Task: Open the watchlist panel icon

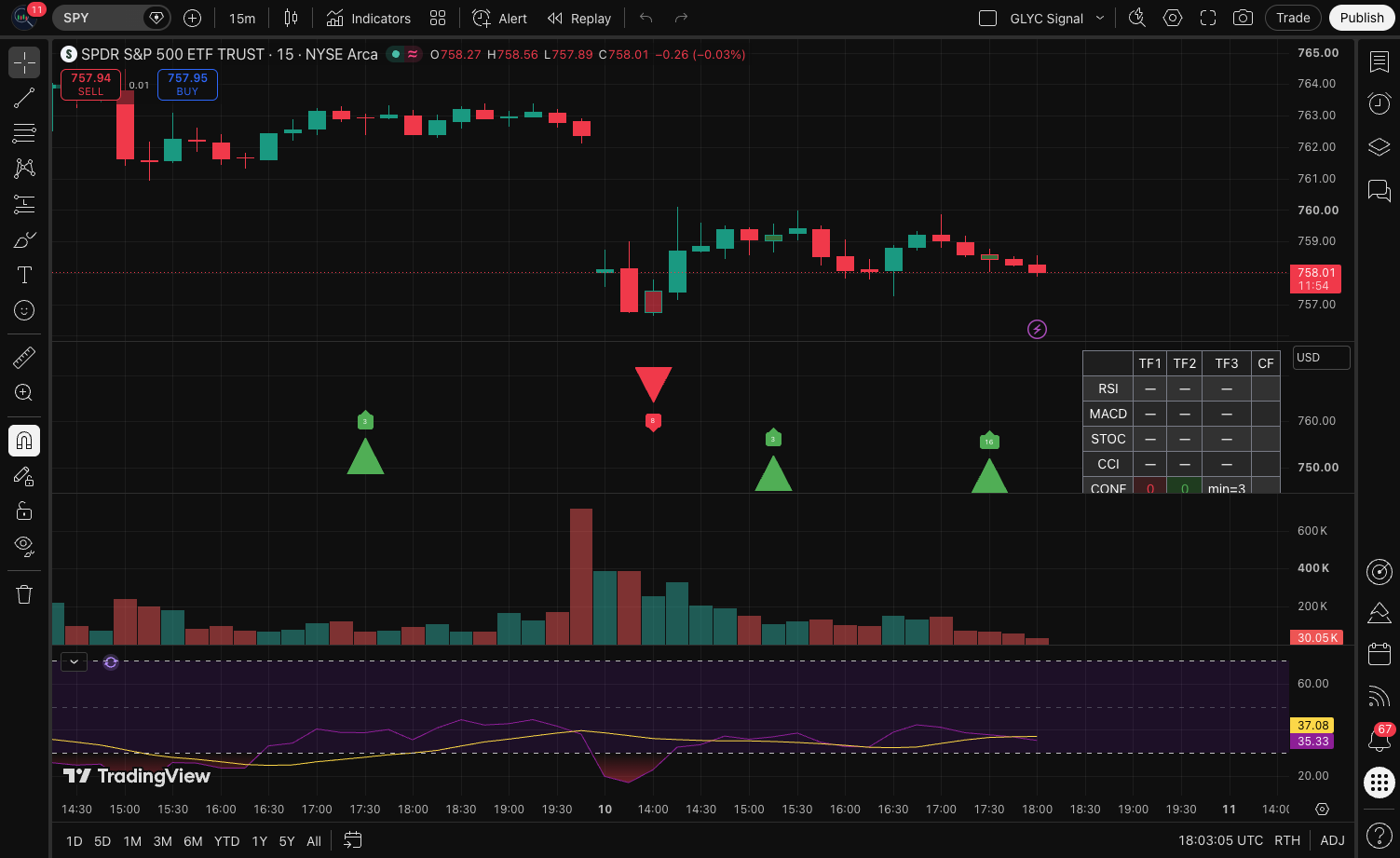Action: (x=1379, y=61)
